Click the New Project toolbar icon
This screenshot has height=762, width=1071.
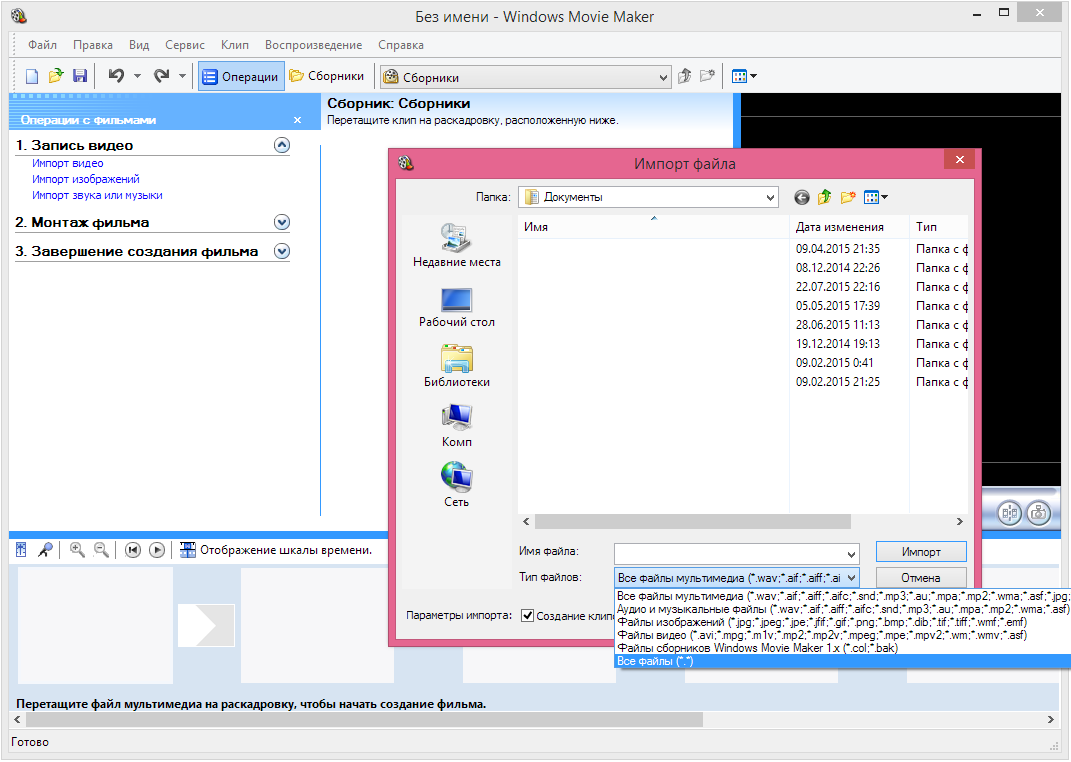(31, 76)
